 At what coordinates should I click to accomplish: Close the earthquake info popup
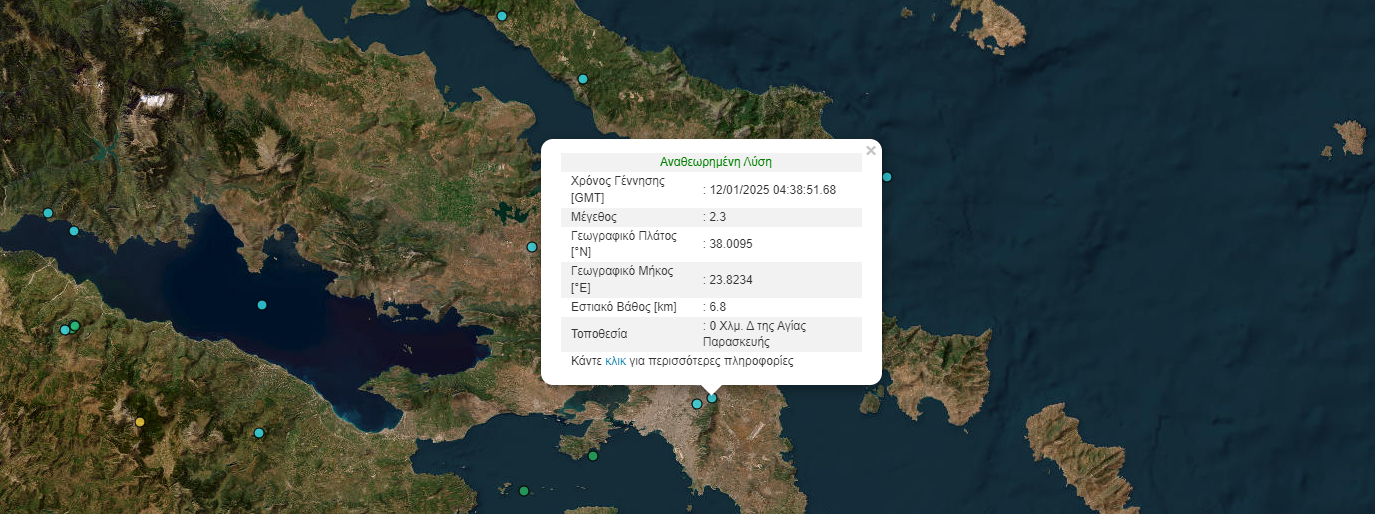pos(870,151)
